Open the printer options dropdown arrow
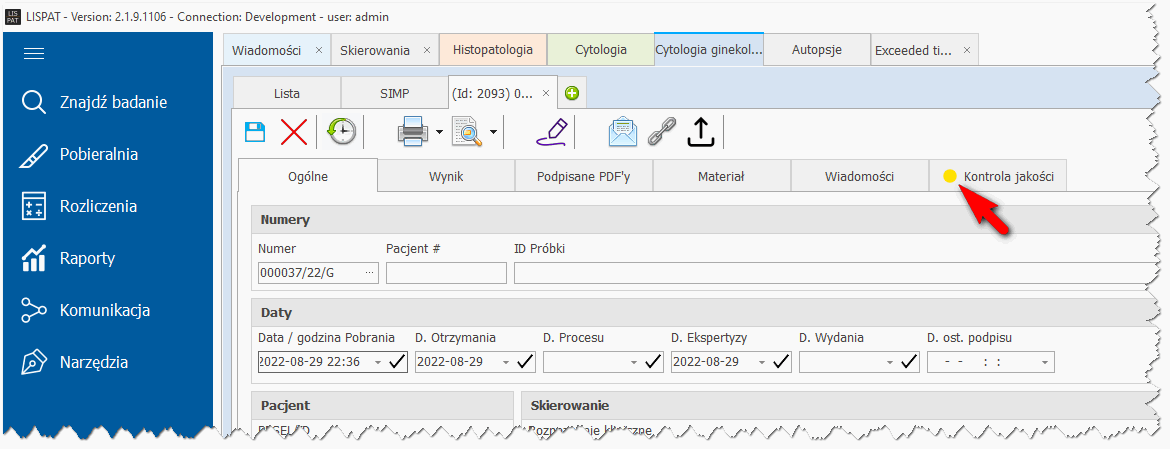1170x449 pixels. click(x=439, y=132)
